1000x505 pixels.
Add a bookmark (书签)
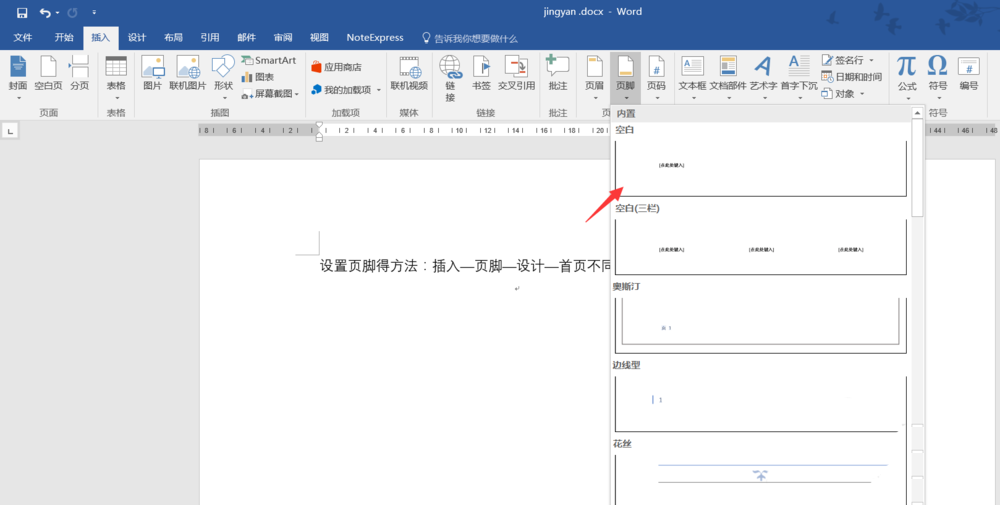point(481,74)
